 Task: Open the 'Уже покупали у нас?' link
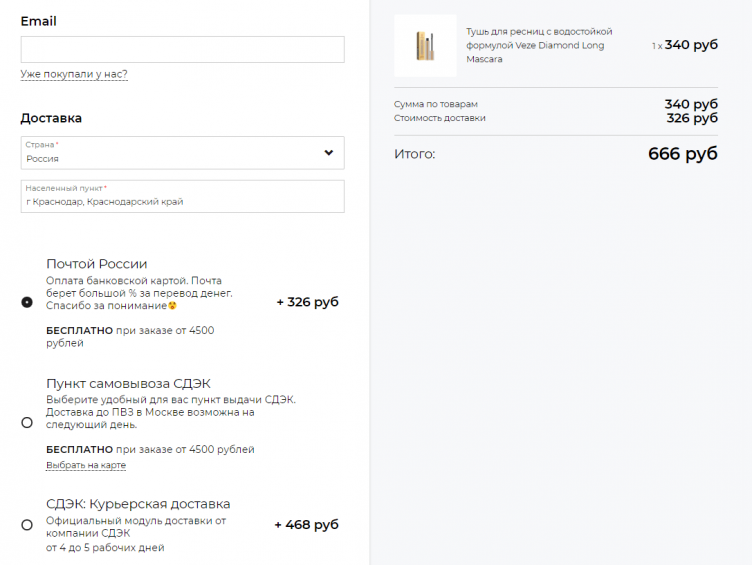point(74,74)
